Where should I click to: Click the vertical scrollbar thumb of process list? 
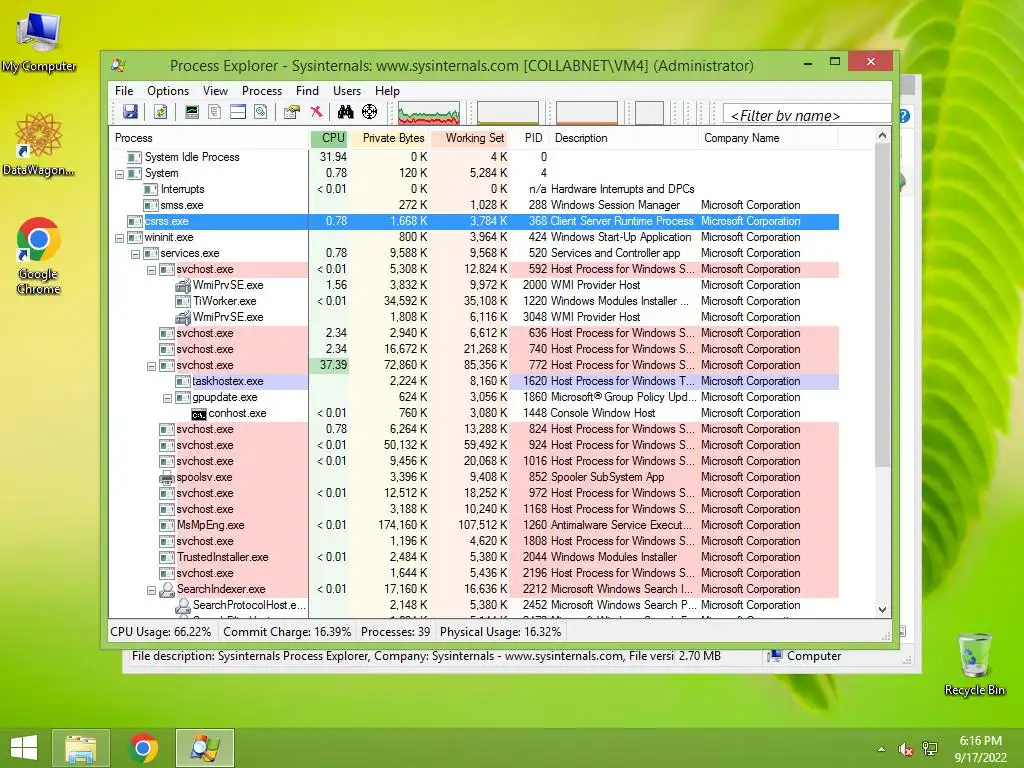882,305
